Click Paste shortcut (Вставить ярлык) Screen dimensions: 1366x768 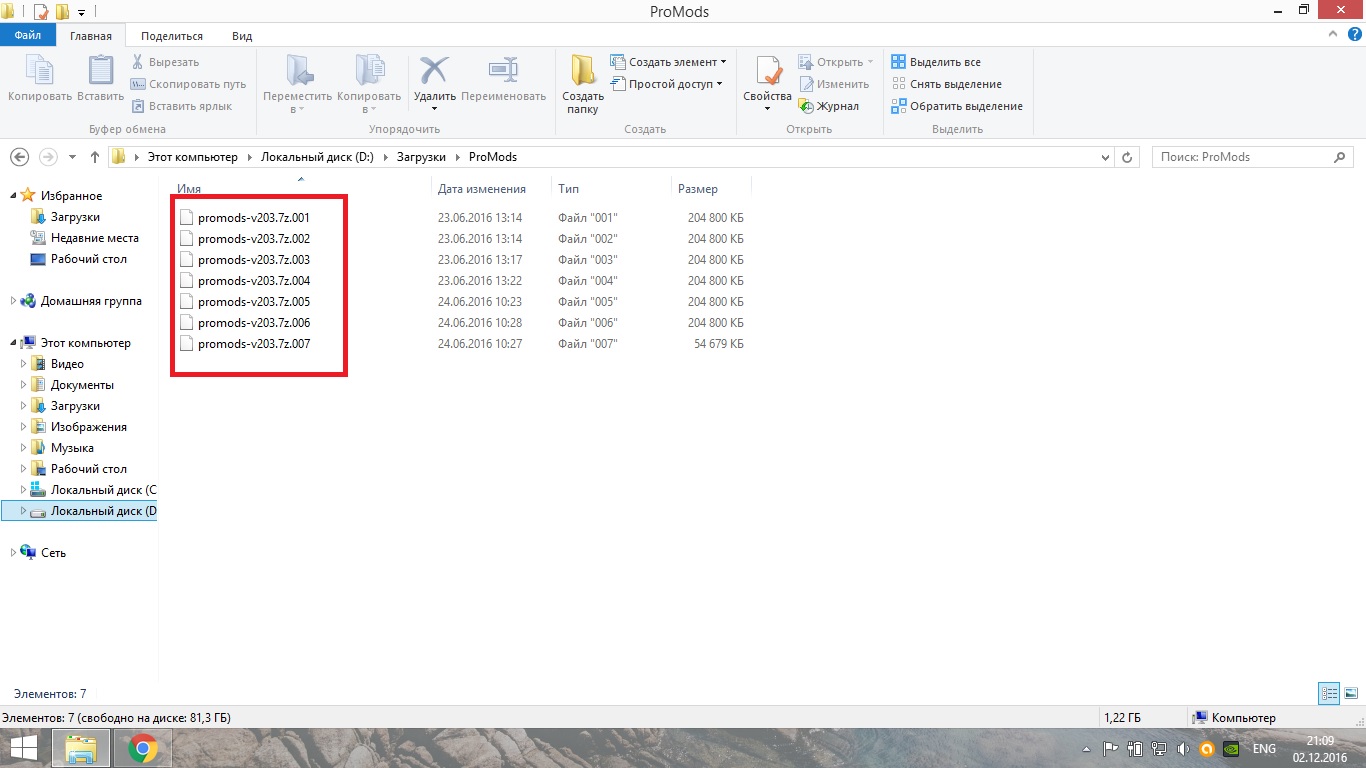(x=181, y=106)
